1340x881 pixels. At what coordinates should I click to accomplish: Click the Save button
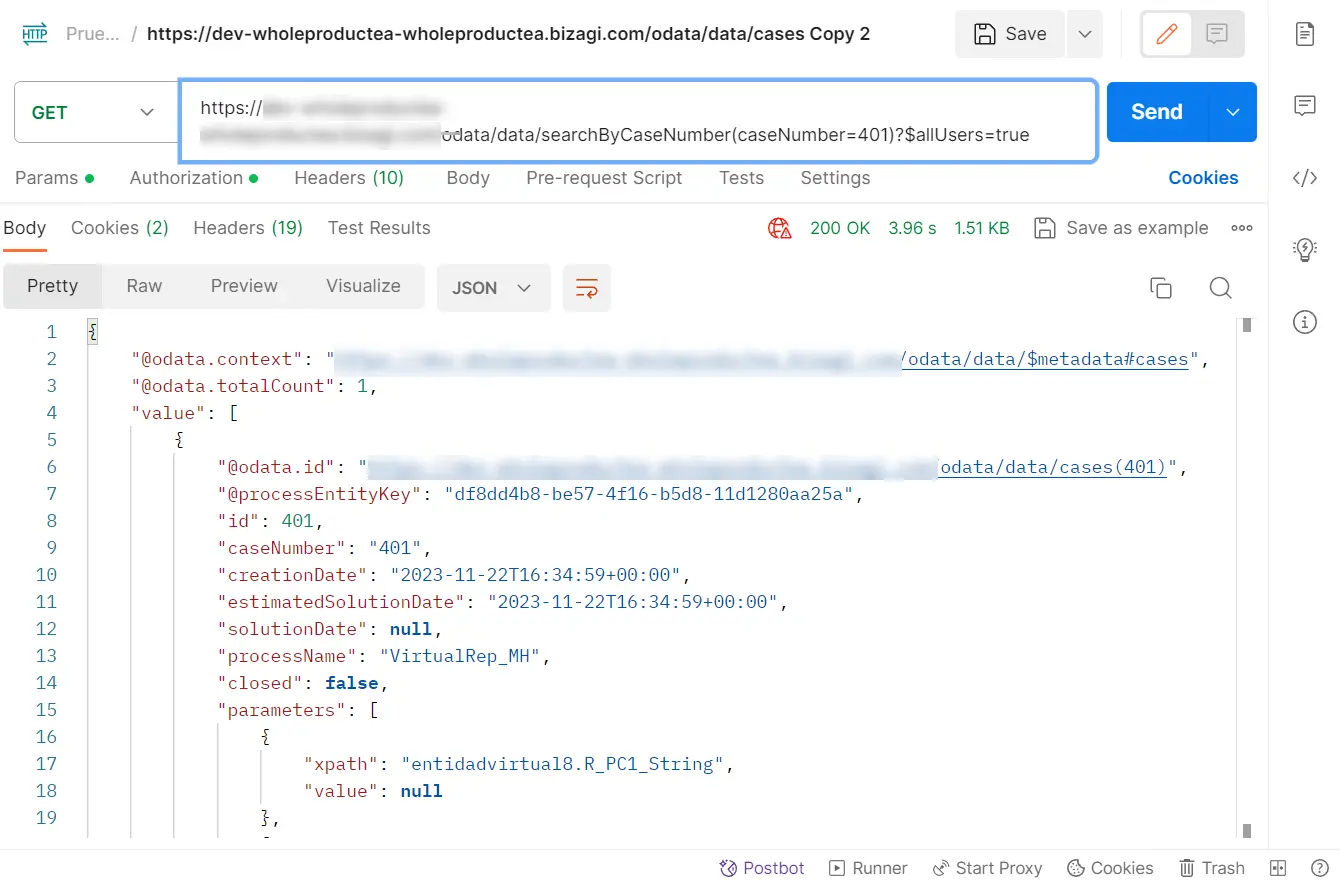(1011, 34)
